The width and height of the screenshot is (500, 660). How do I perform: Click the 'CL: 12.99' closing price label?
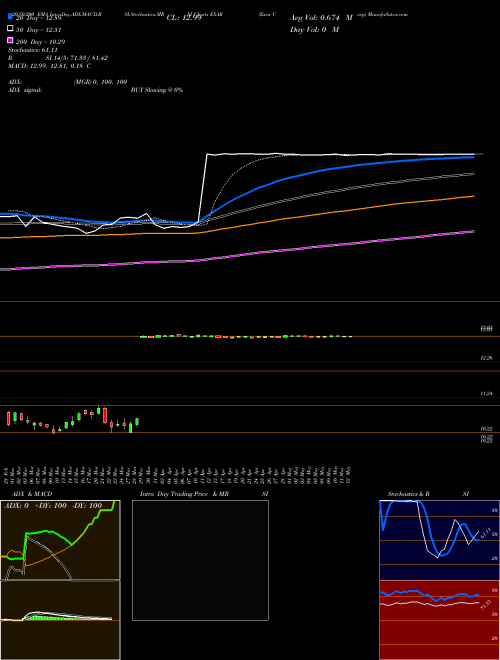tap(184, 18)
